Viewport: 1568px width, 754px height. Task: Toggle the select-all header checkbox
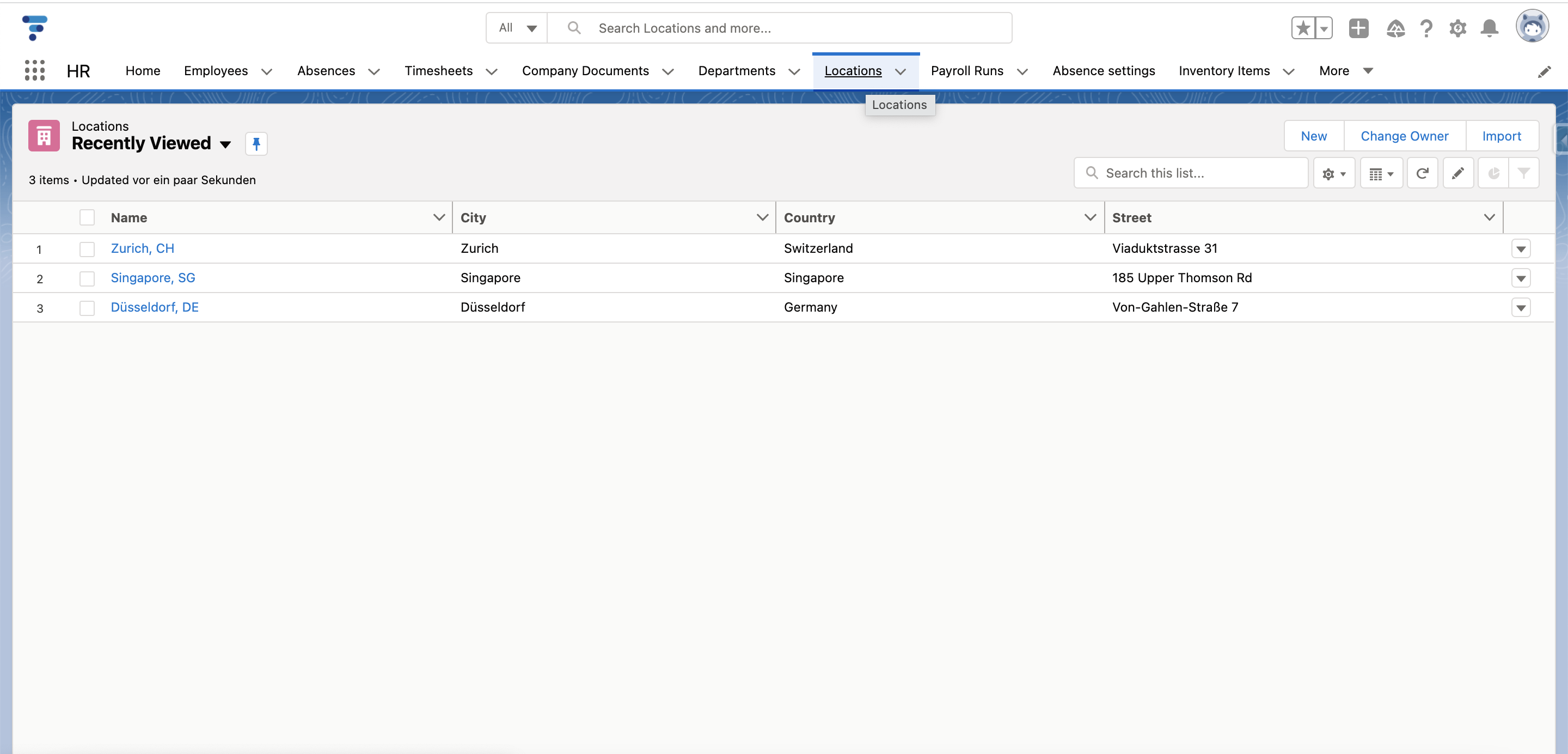[87, 217]
